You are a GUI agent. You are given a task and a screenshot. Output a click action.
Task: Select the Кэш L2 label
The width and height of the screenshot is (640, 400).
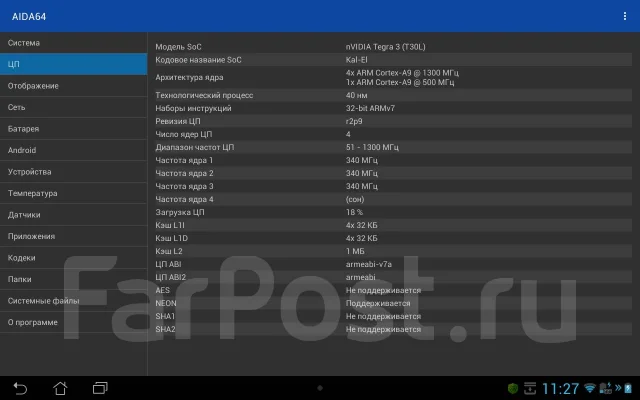pyautogui.click(x=169, y=251)
